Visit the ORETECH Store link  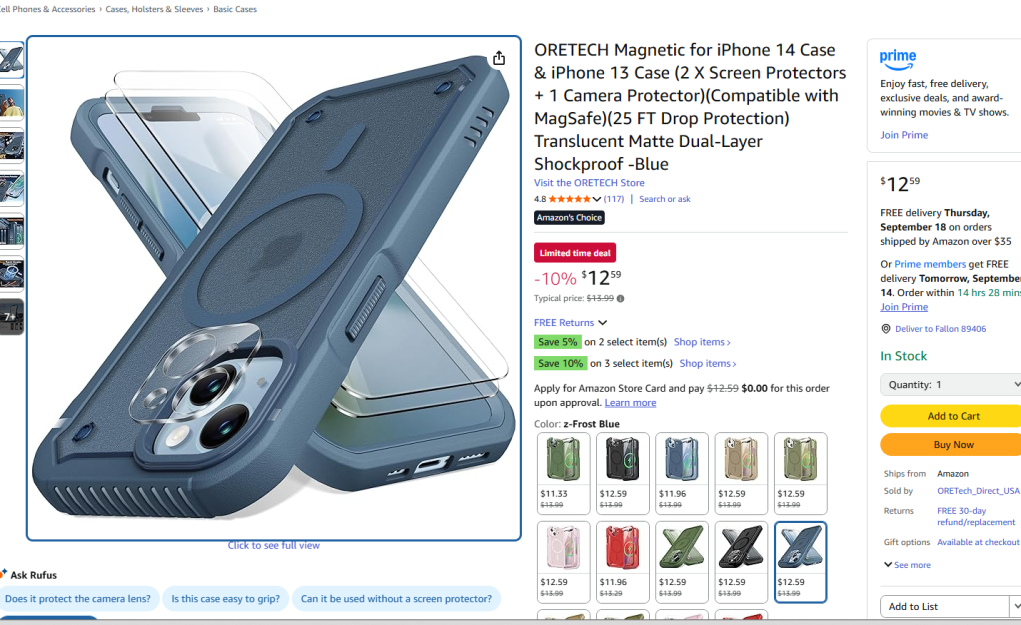point(589,183)
